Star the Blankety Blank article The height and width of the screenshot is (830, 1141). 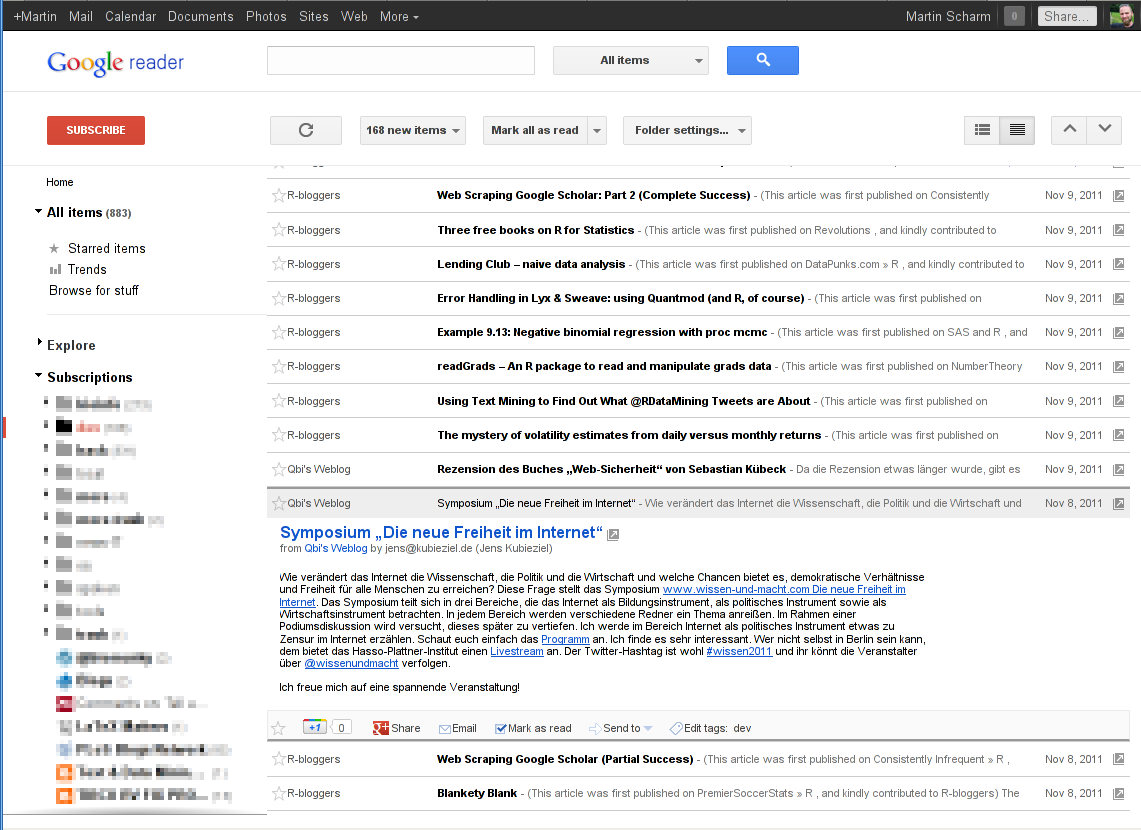tap(279, 793)
